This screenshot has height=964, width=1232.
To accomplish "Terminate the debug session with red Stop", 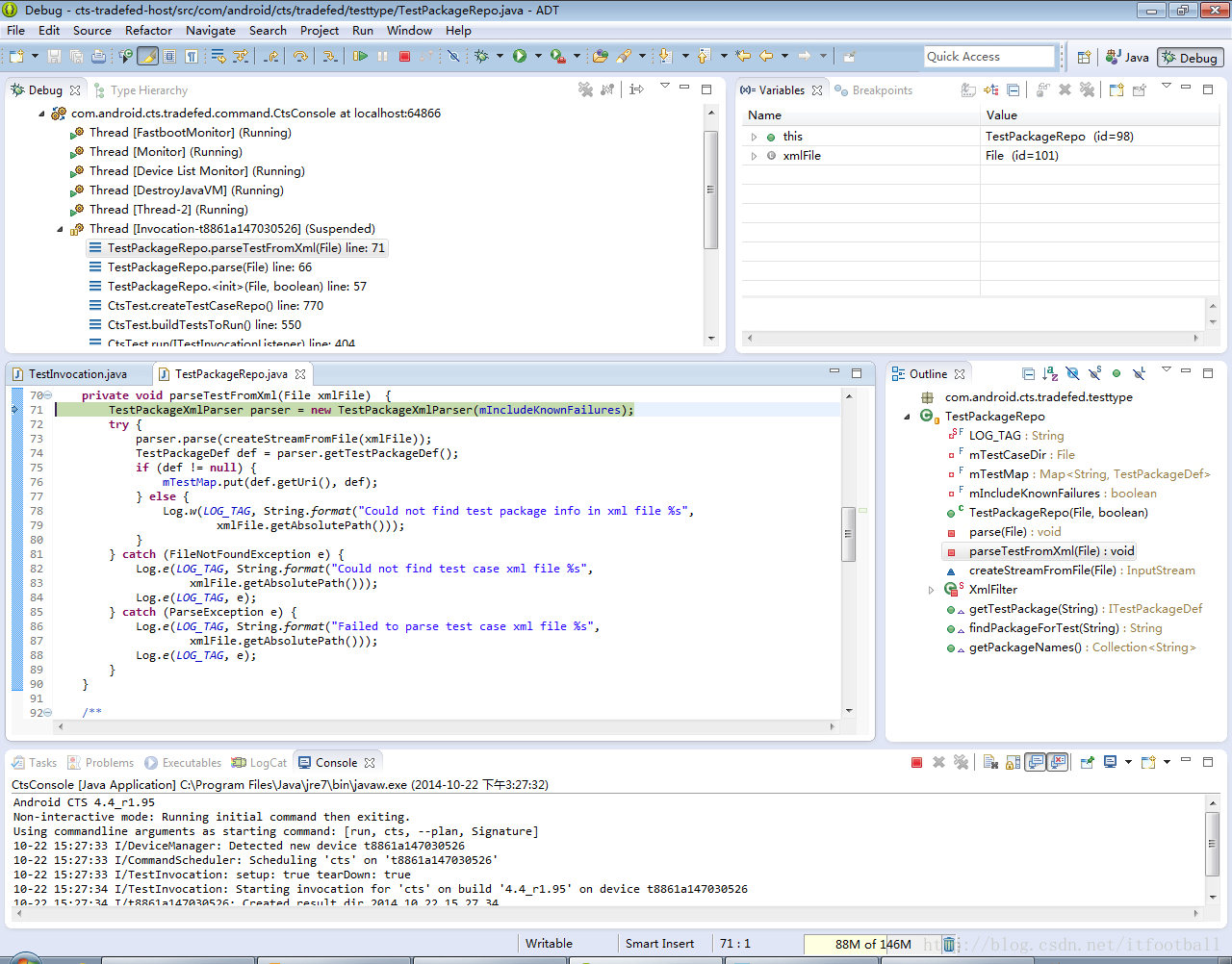I will pyautogui.click(x=405, y=57).
